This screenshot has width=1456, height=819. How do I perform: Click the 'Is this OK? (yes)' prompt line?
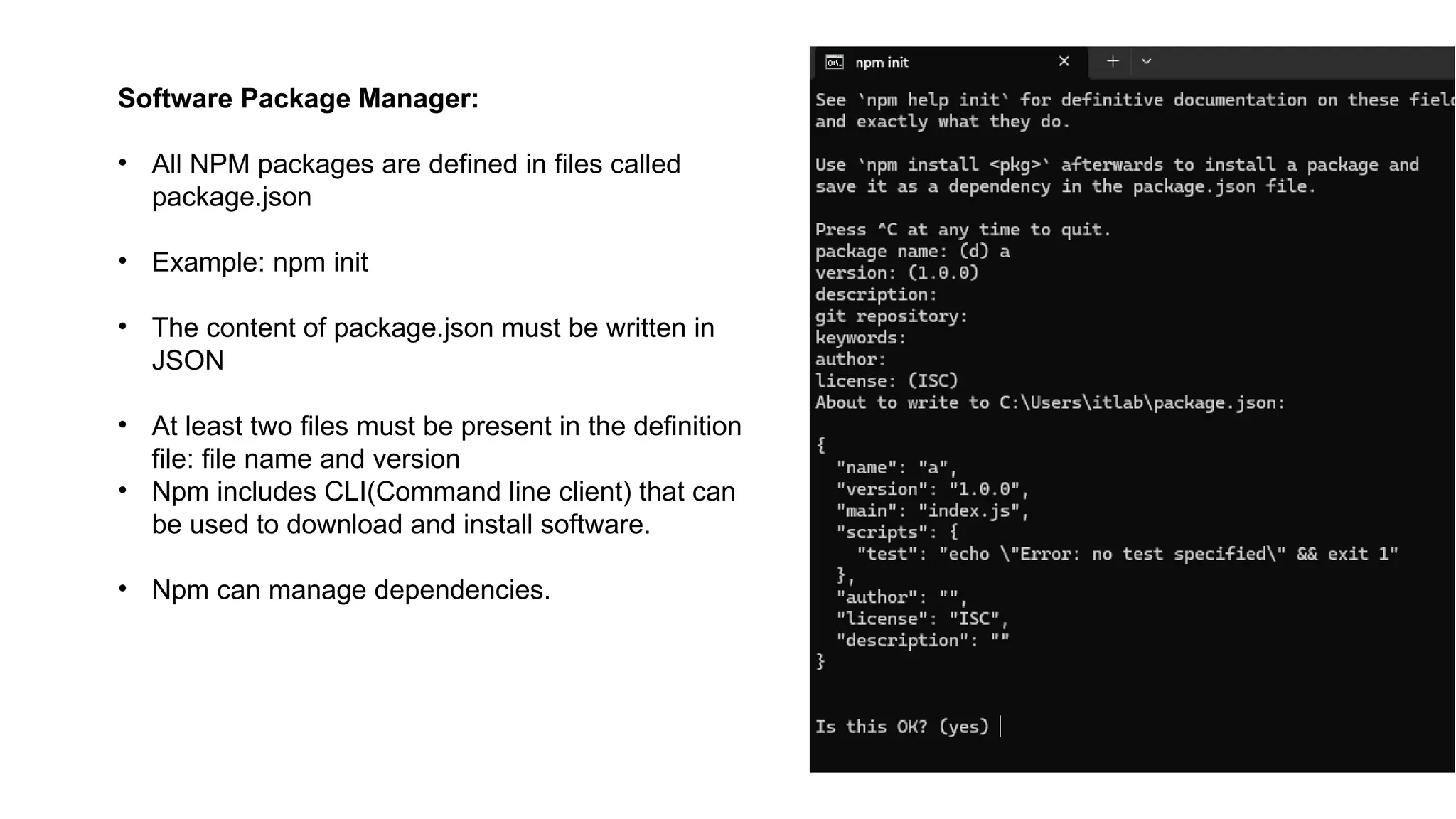(902, 727)
